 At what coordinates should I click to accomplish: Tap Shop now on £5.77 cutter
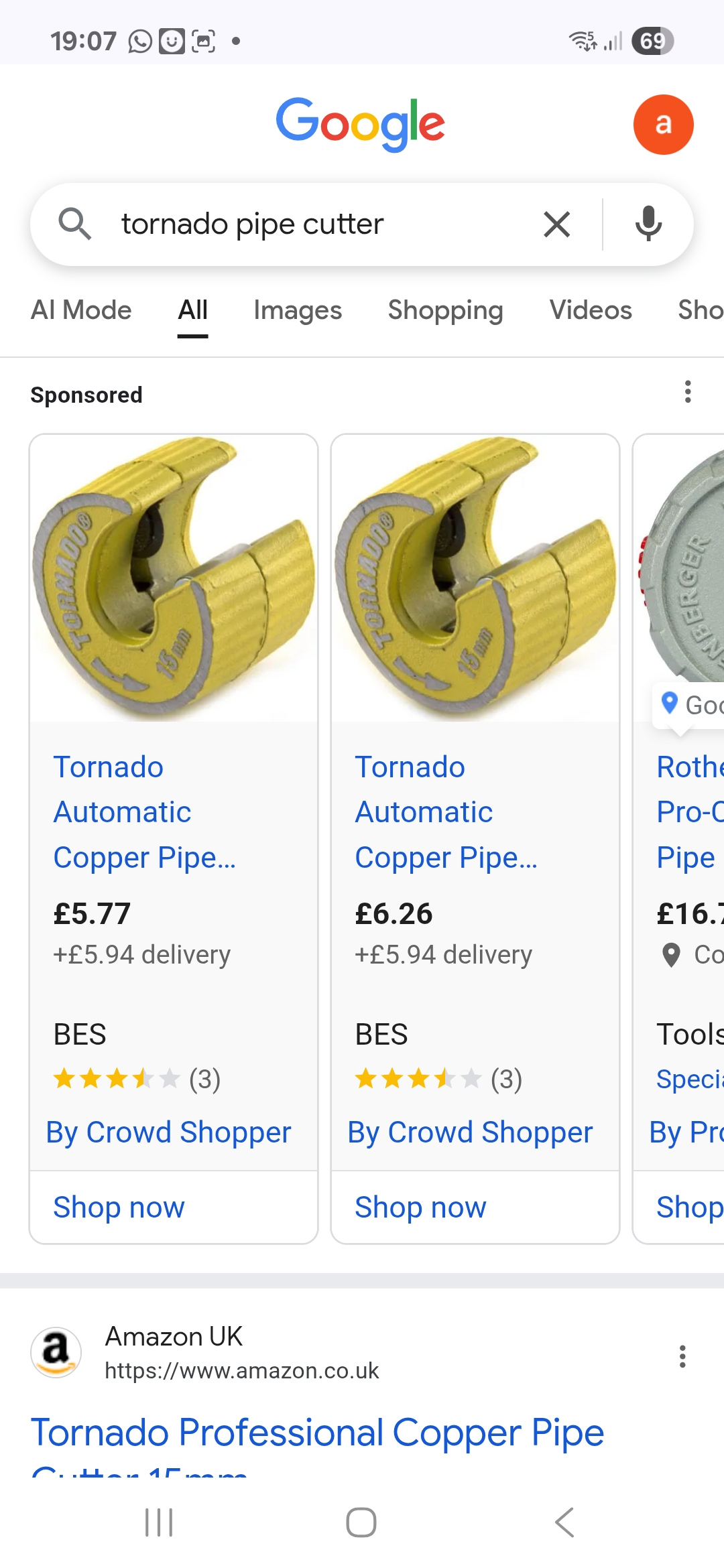[119, 1207]
